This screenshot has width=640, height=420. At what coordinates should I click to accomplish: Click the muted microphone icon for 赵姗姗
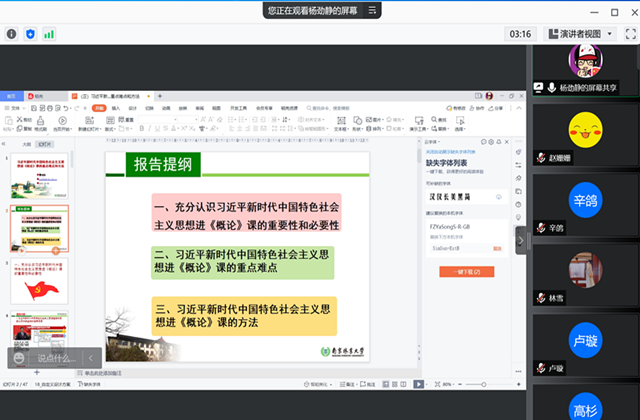[x=539, y=158]
